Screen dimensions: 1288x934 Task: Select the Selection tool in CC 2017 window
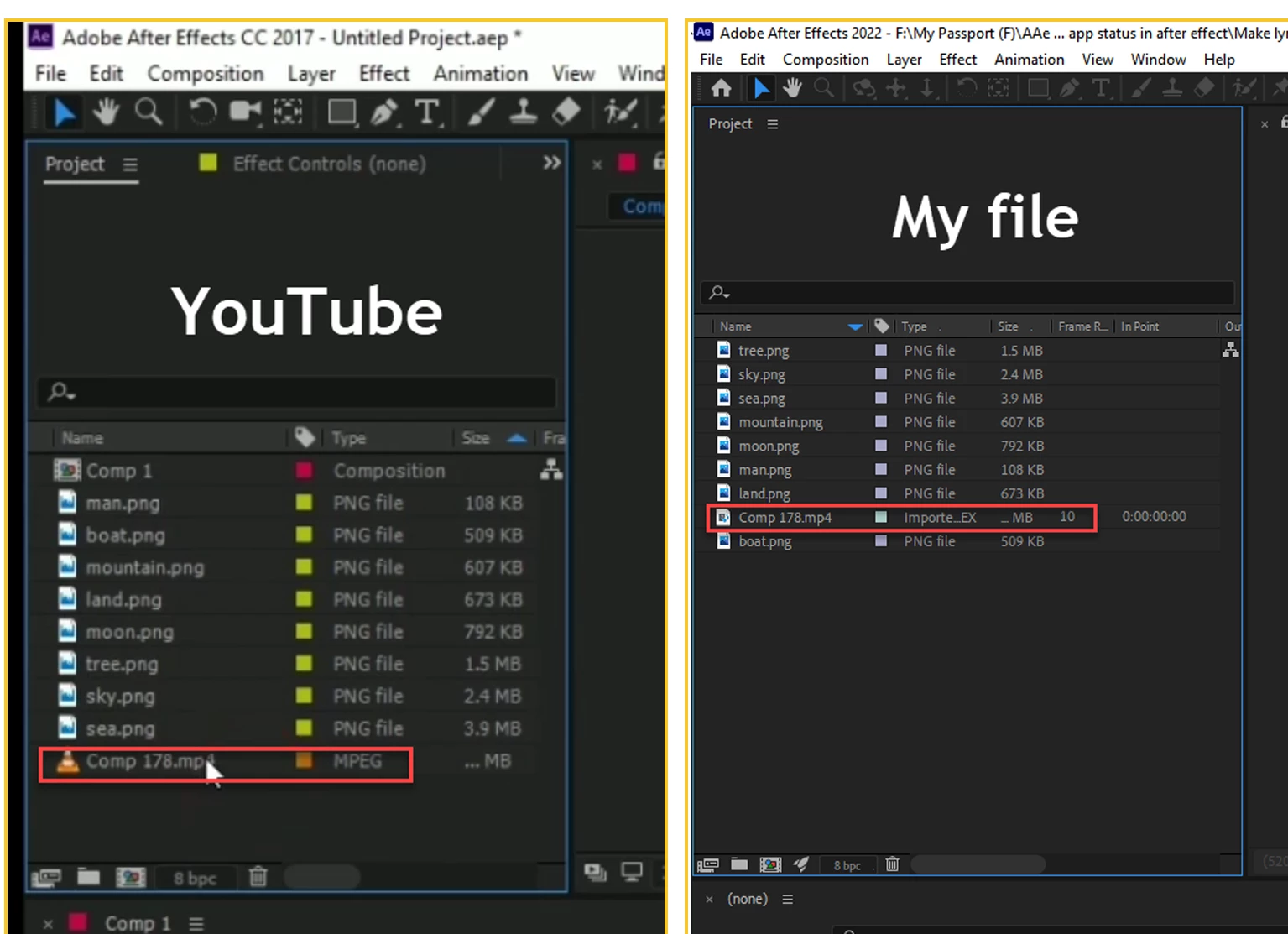[x=64, y=112]
